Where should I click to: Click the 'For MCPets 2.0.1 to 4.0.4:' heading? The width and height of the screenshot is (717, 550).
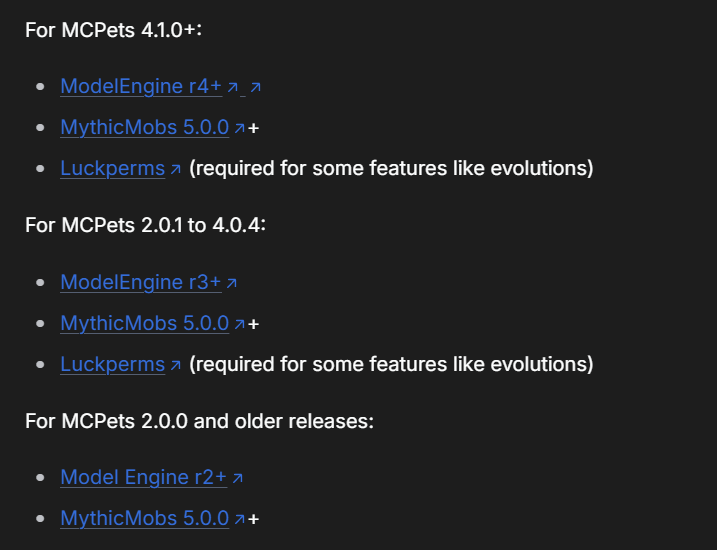pos(145,224)
